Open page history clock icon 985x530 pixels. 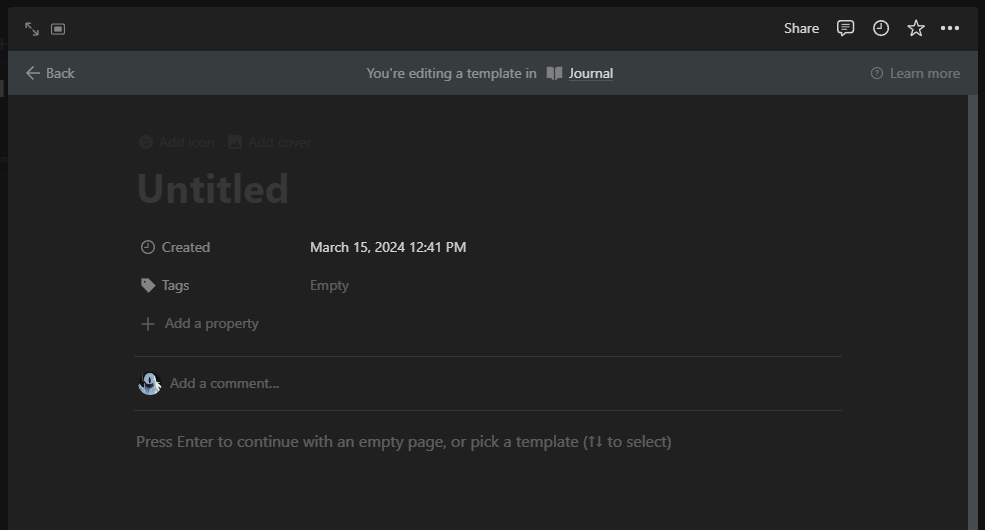click(x=880, y=28)
